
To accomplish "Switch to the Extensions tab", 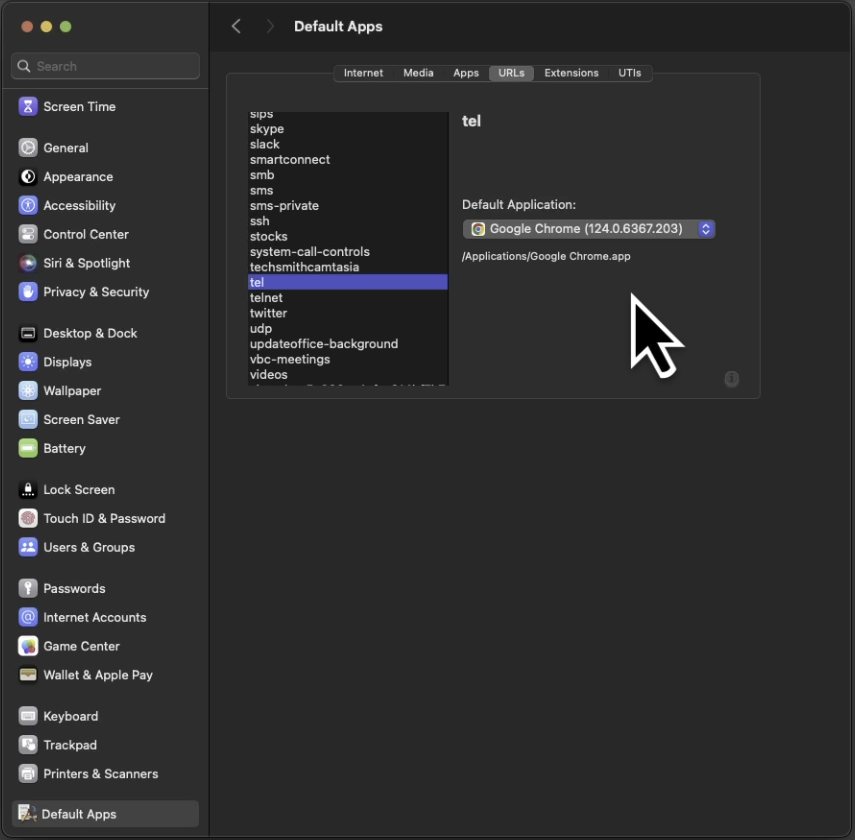I will [571, 73].
